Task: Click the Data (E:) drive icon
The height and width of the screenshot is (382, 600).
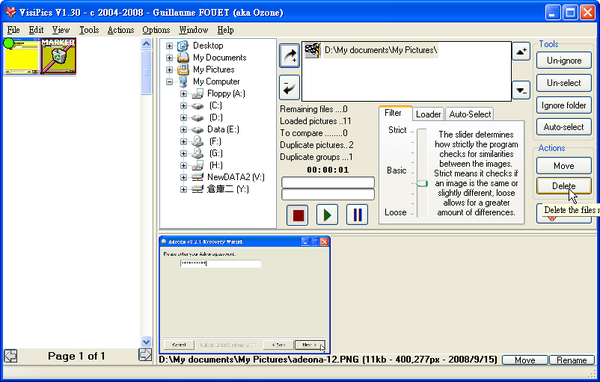Action: click(197, 129)
